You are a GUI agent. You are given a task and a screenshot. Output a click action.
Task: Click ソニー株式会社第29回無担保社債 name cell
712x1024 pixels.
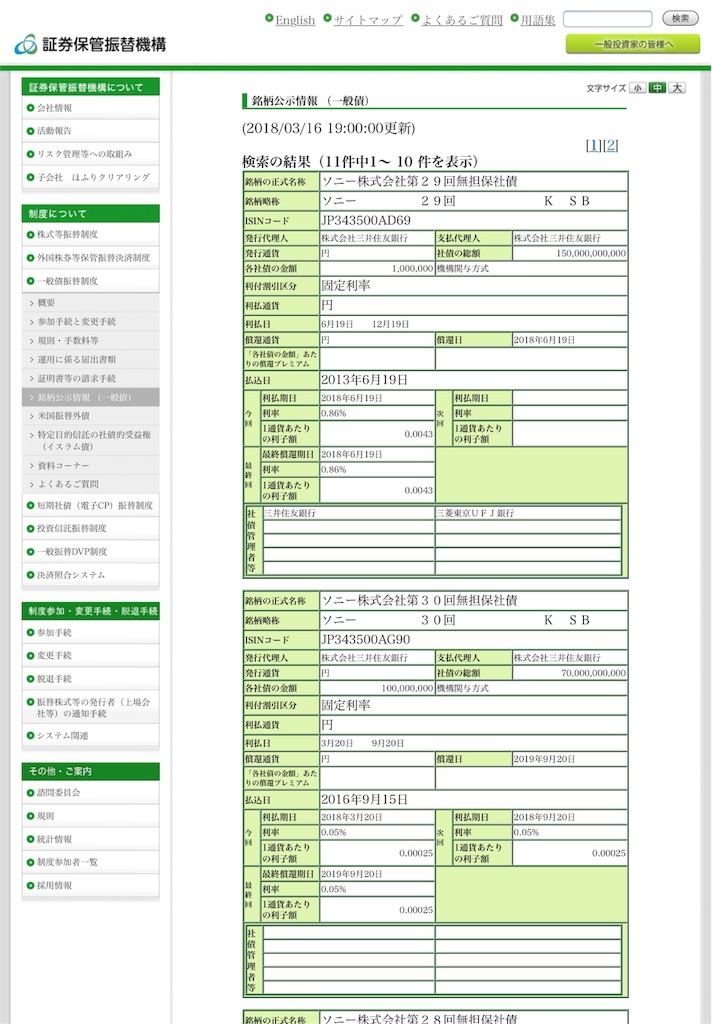tap(473, 182)
